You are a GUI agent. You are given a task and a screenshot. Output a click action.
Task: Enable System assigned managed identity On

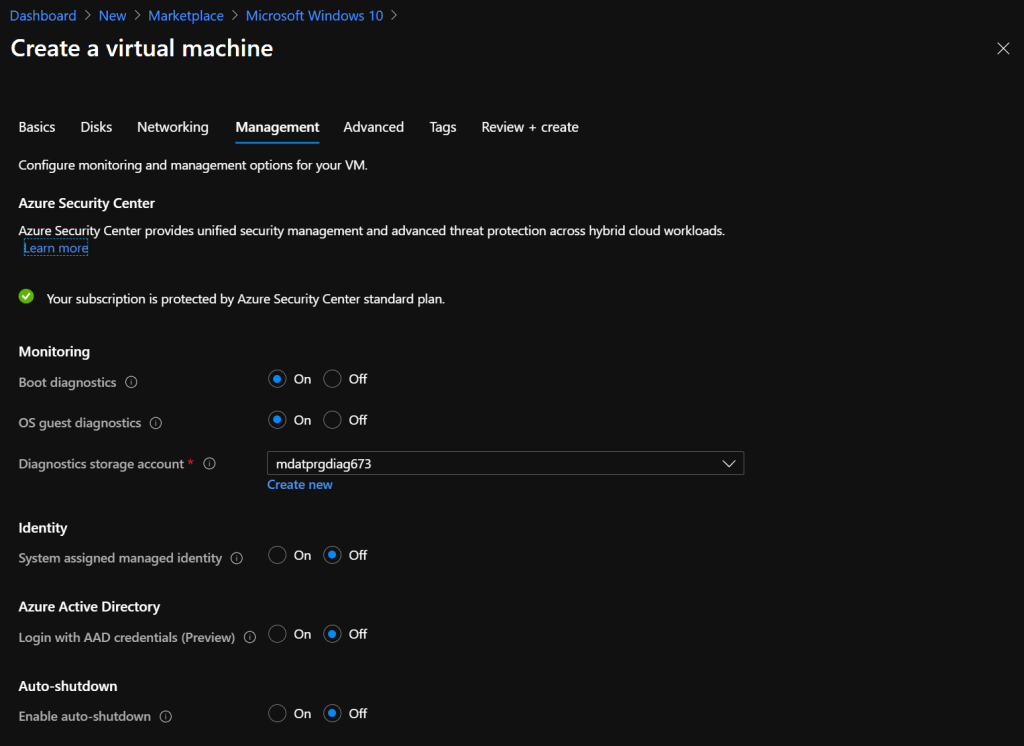(x=278, y=555)
